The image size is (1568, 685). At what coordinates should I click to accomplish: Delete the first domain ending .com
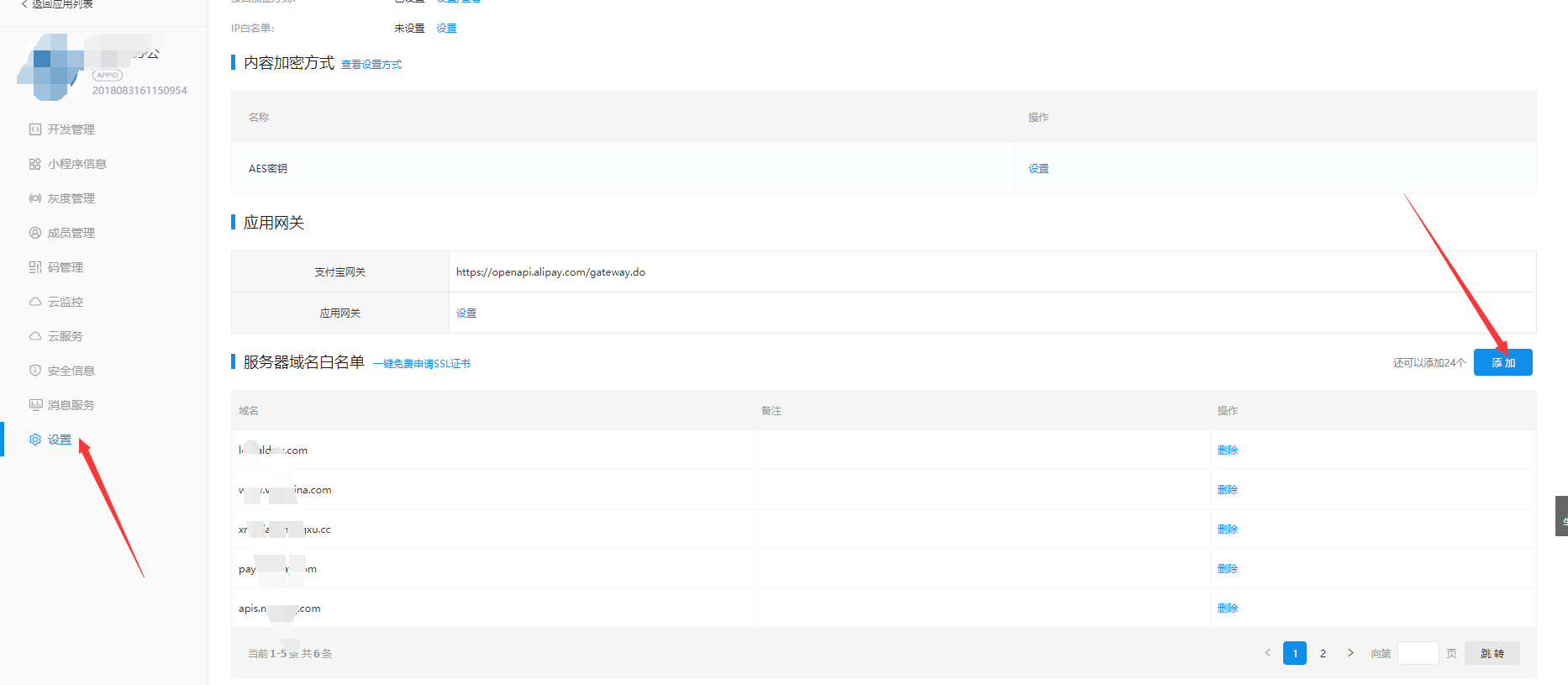pos(1228,451)
